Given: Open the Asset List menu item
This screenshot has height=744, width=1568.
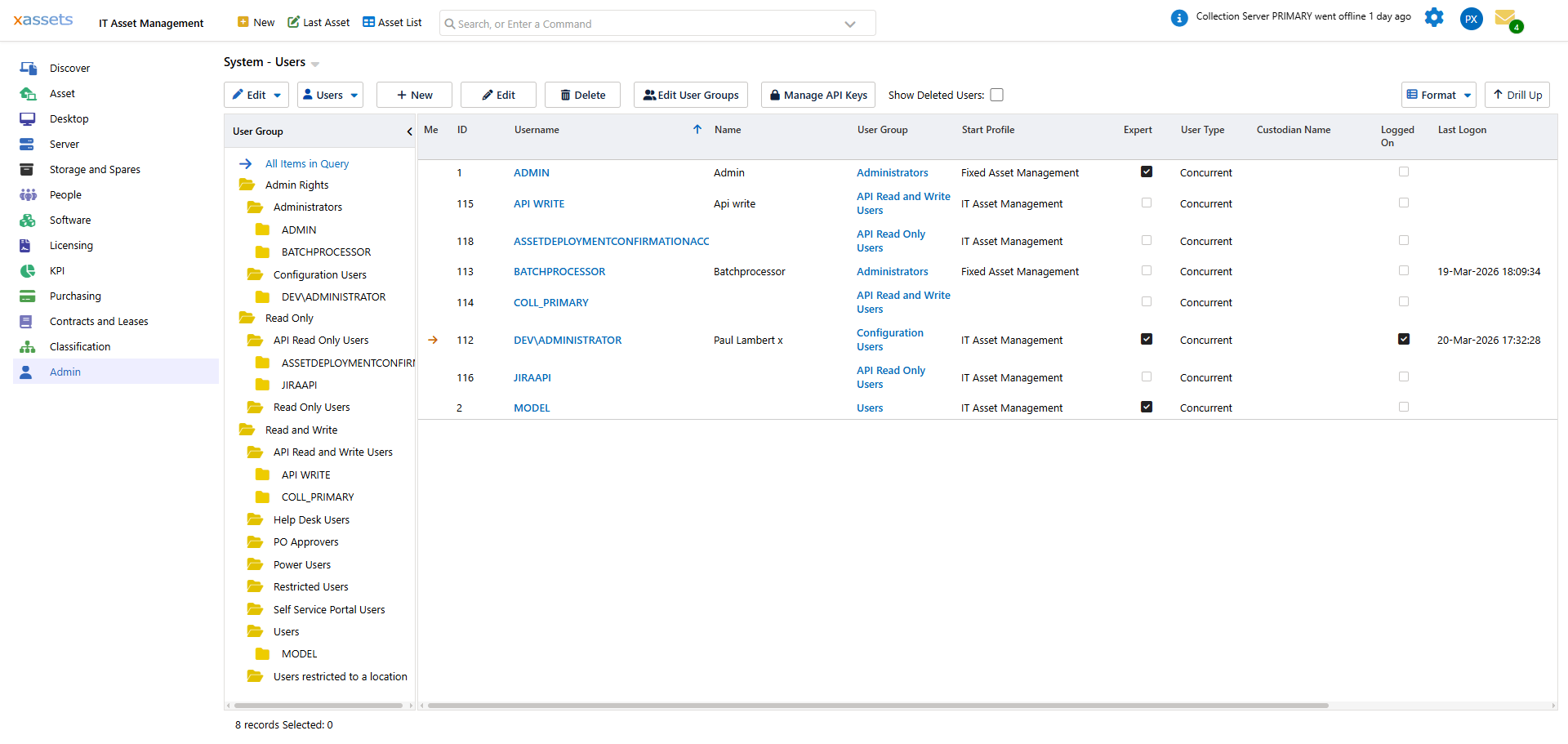Looking at the screenshot, I should [391, 22].
